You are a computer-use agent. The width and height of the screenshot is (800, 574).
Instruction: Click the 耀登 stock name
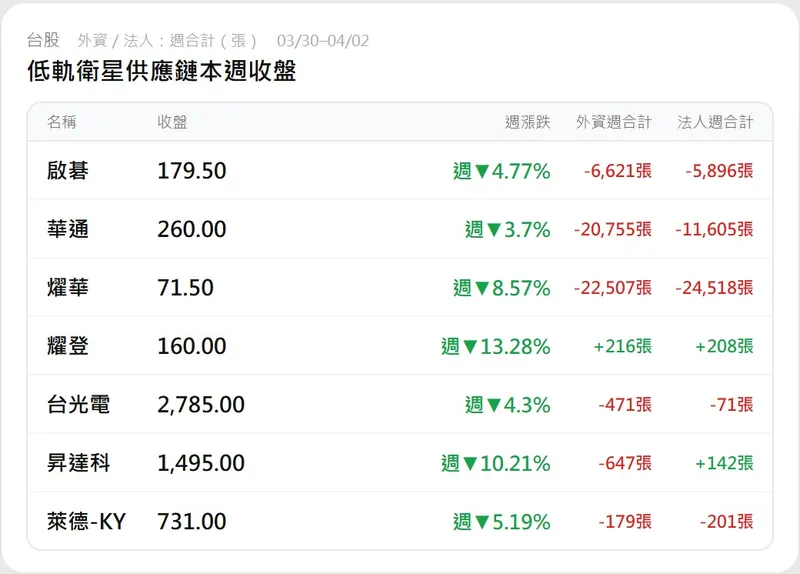tap(68, 346)
